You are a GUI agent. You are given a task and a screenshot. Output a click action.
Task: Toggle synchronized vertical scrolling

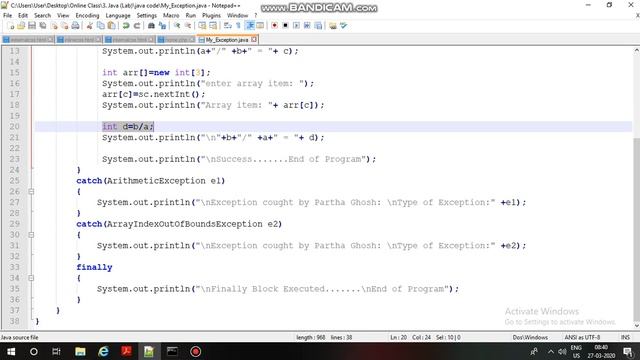[202, 26]
